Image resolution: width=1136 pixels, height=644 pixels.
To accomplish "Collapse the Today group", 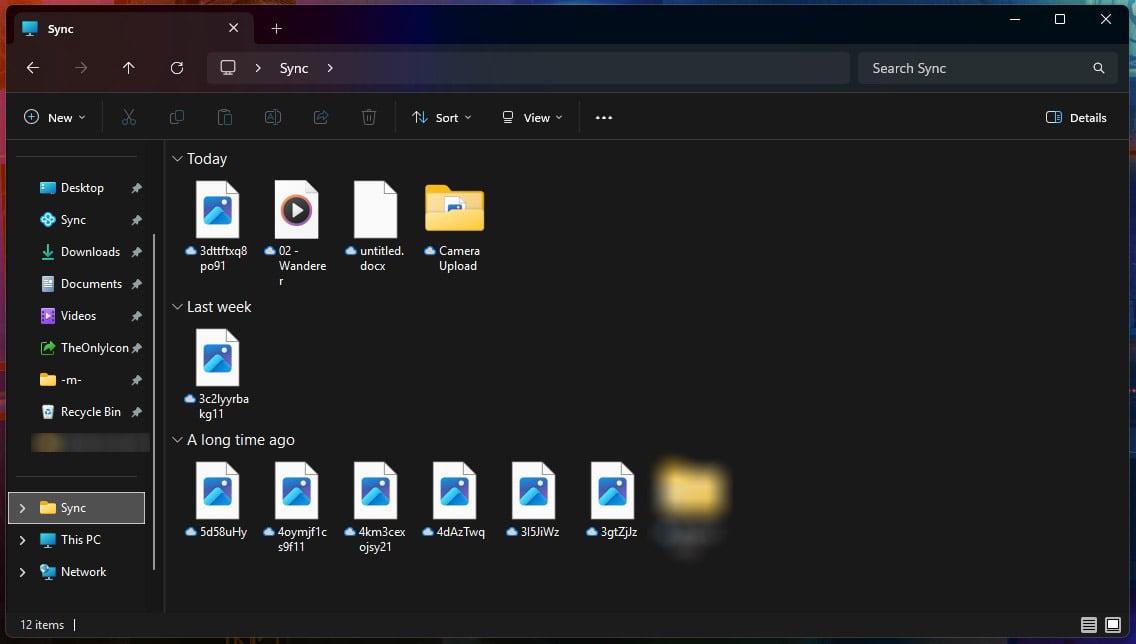I will 177,159.
